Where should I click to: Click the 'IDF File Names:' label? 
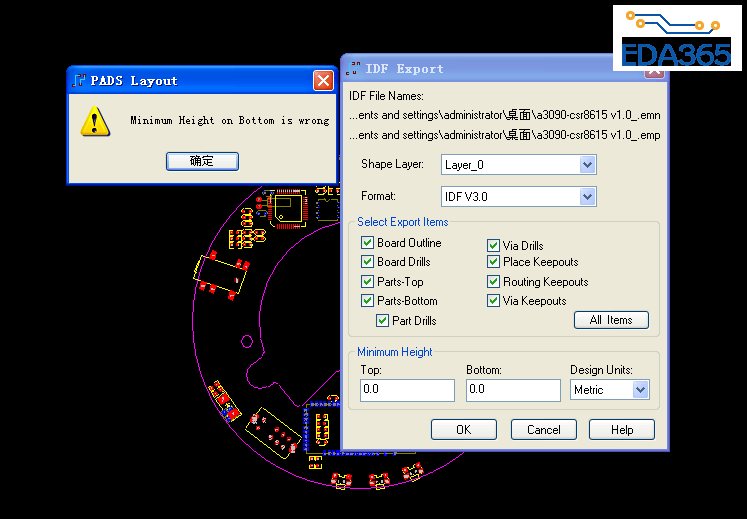click(386, 96)
